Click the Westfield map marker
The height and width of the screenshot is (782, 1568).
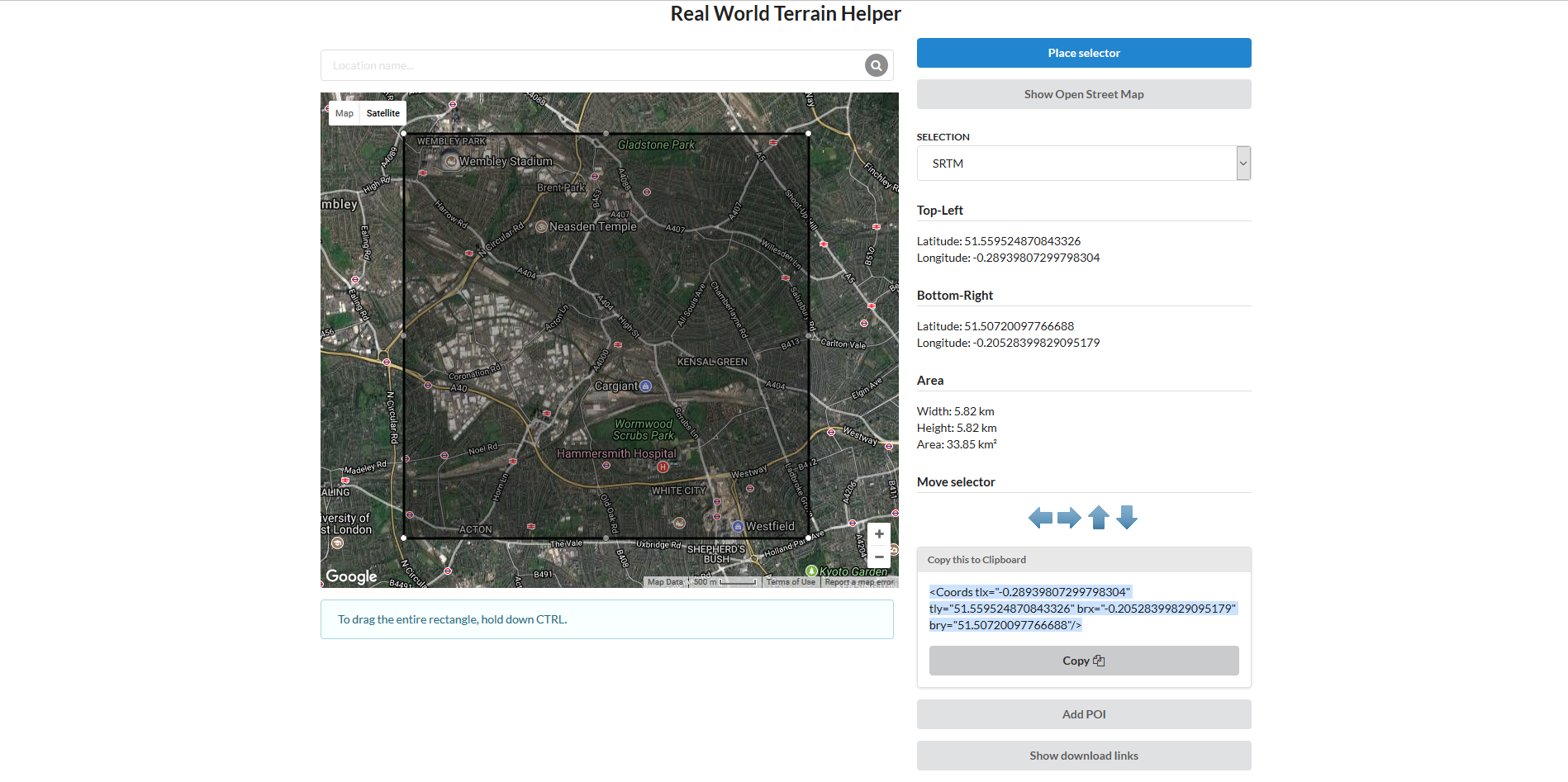(x=738, y=526)
